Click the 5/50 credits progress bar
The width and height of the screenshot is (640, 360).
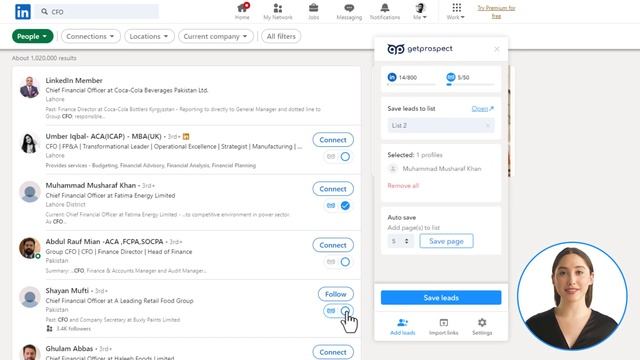click(470, 84)
